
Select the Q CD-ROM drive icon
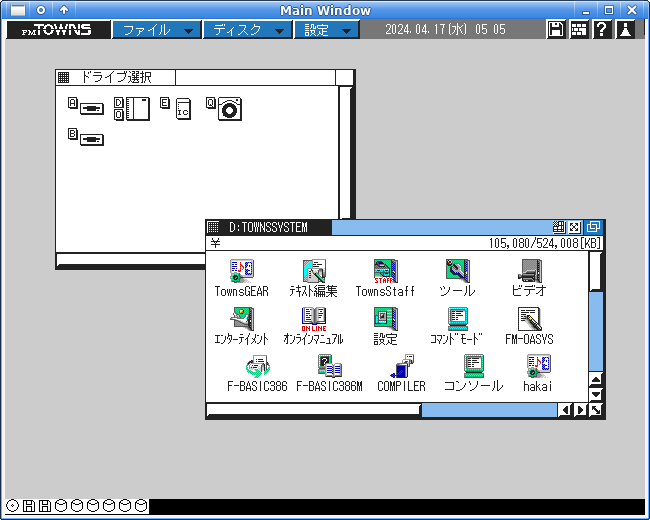coord(224,109)
